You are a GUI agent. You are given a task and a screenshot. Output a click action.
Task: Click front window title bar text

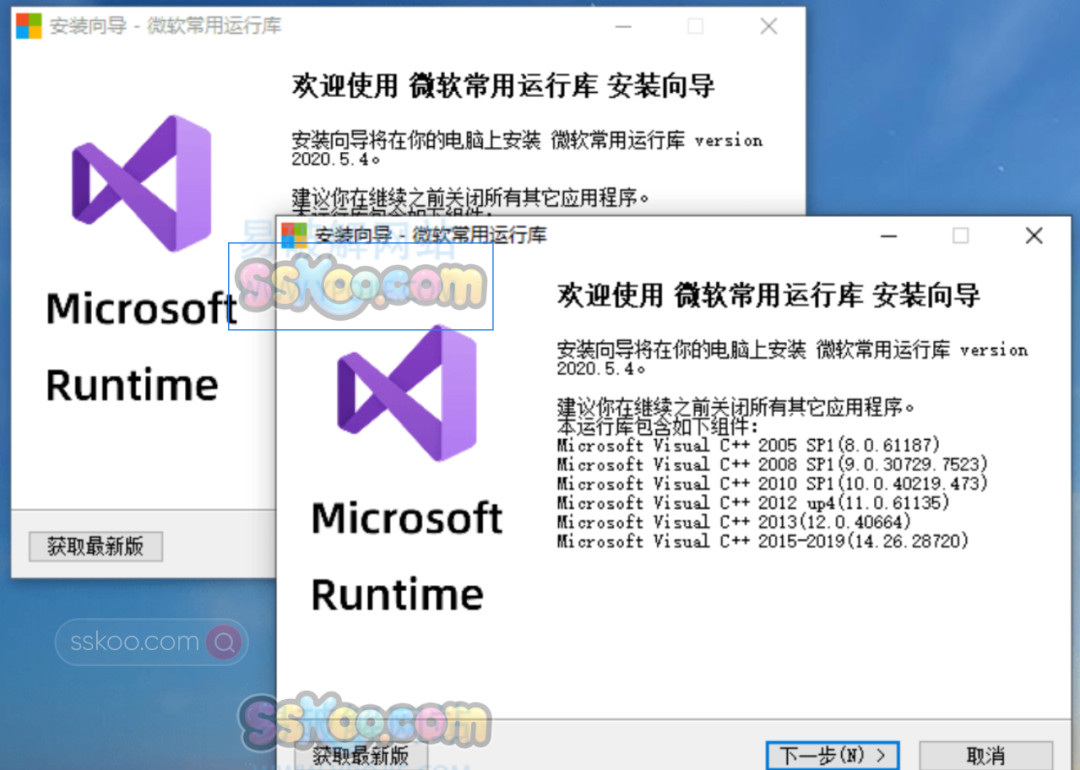pos(430,235)
